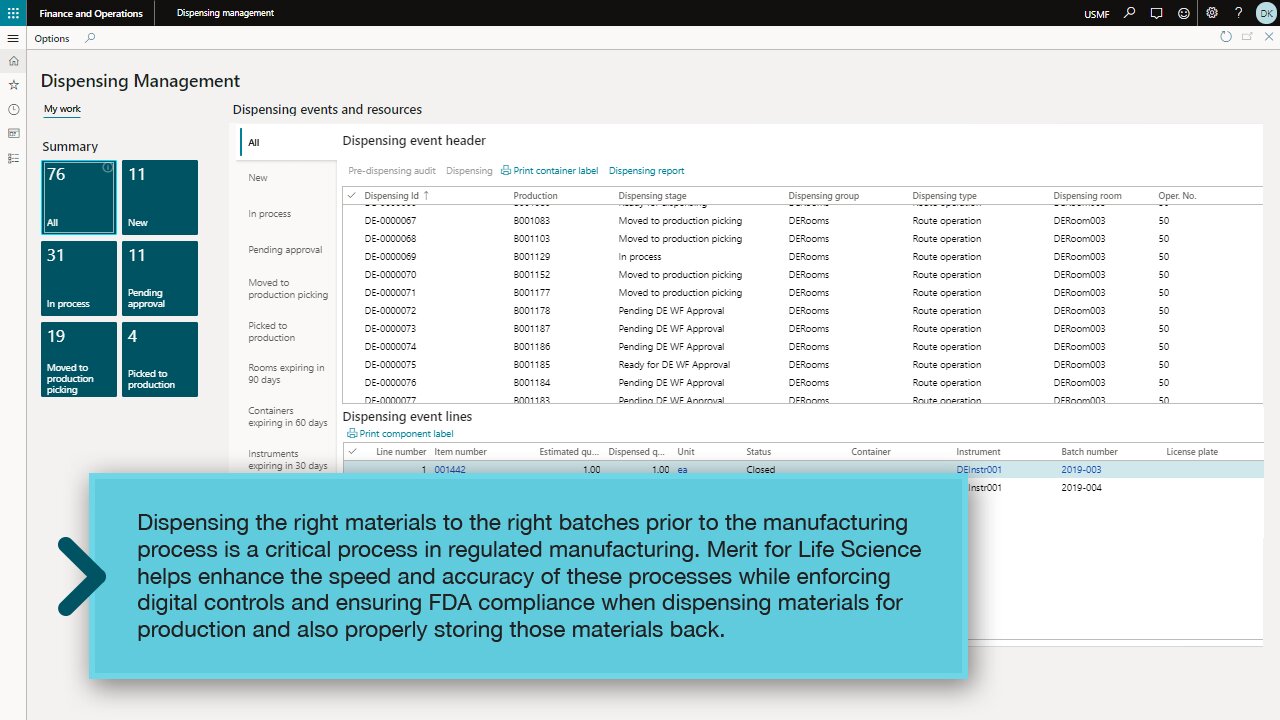
Task: Toggle select-all checkmark in event lines grid
Action: [x=351, y=452]
